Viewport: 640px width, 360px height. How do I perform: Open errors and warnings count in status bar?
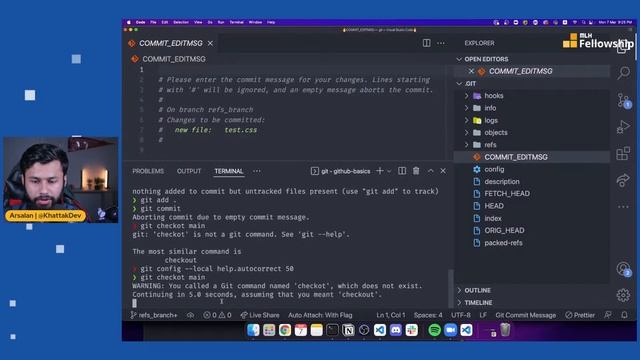point(217,315)
